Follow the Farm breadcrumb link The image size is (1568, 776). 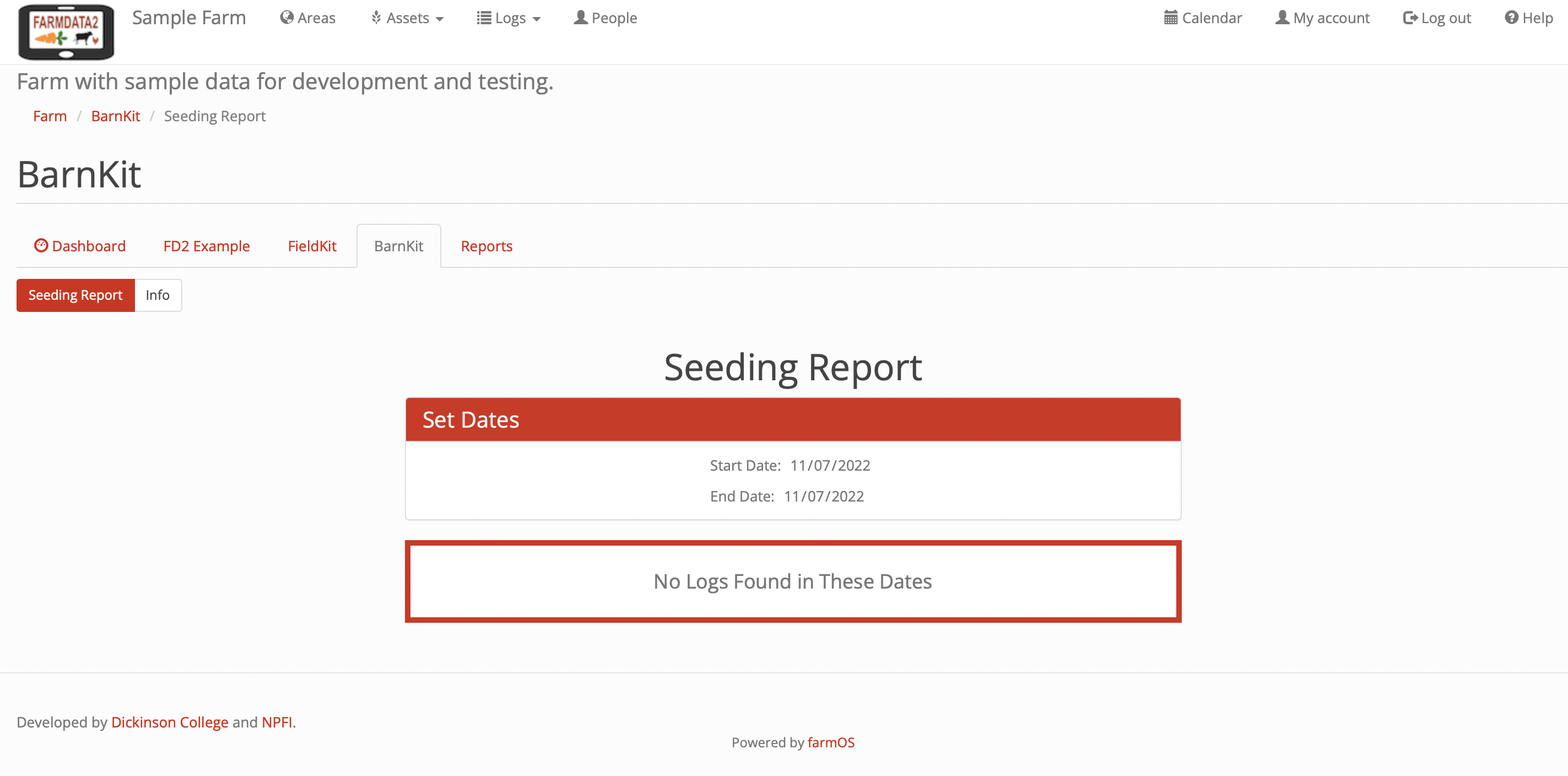[50, 116]
